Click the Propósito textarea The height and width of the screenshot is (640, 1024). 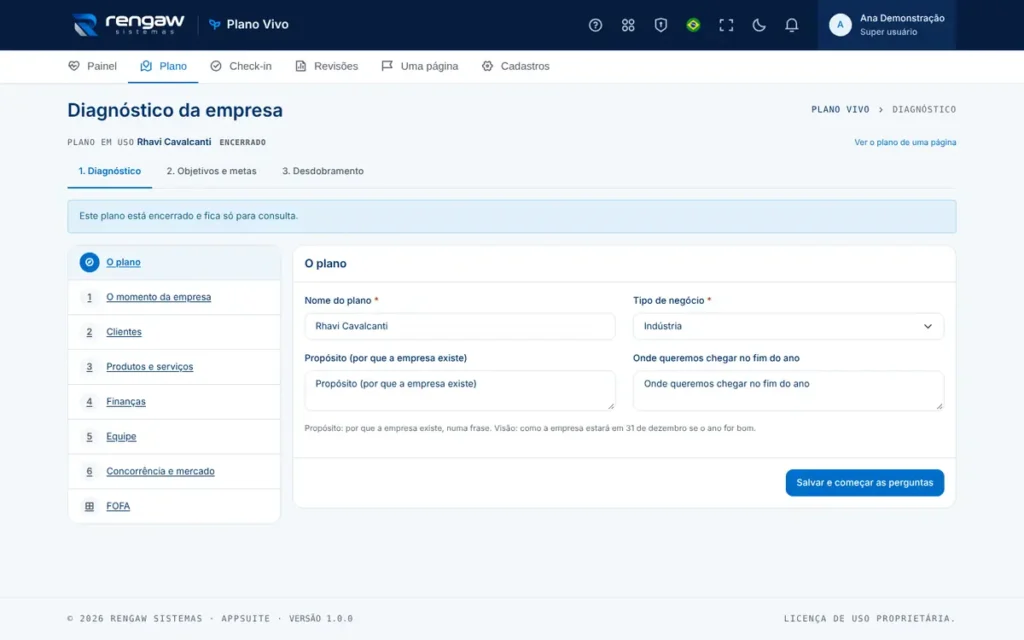[x=459, y=391]
